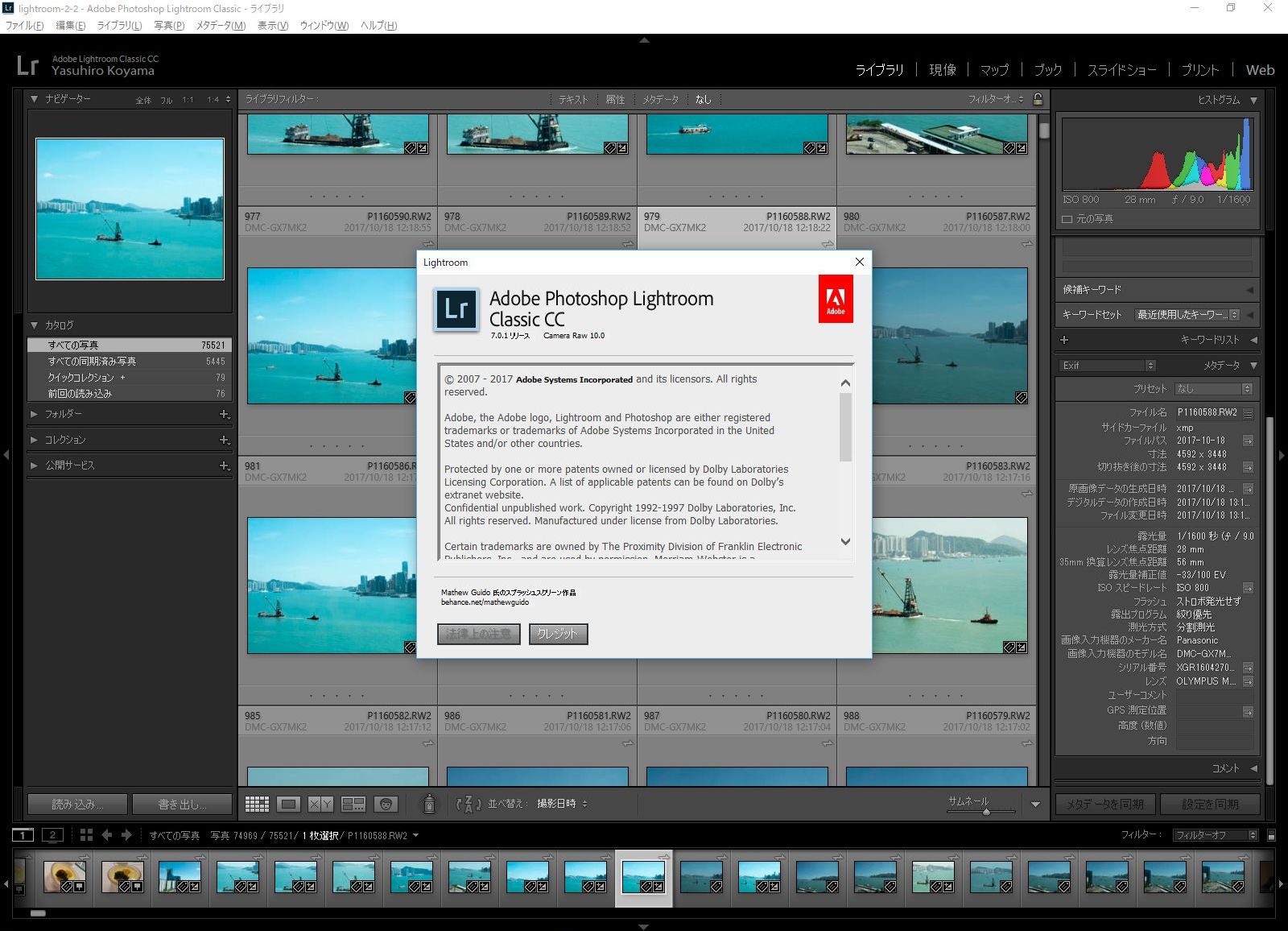Activate the Painter spray-can tool
The height and width of the screenshot is (931, 1288).
click(x=430, y=804)
